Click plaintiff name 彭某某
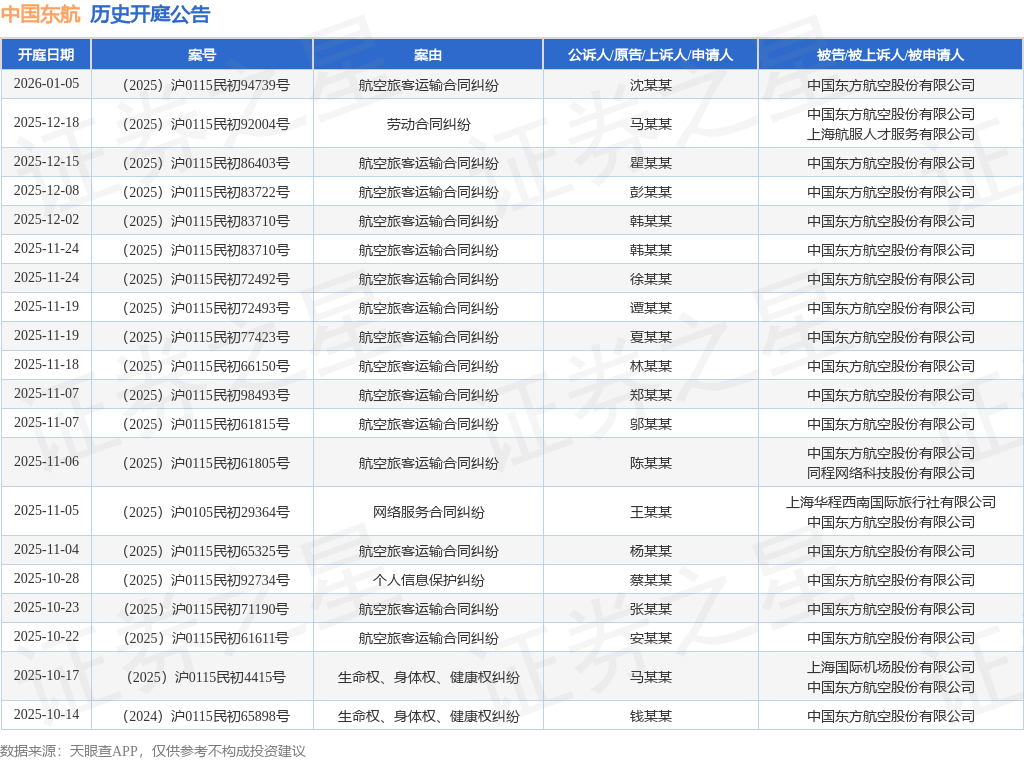The image size is (1024, 760). coord(650,192)
